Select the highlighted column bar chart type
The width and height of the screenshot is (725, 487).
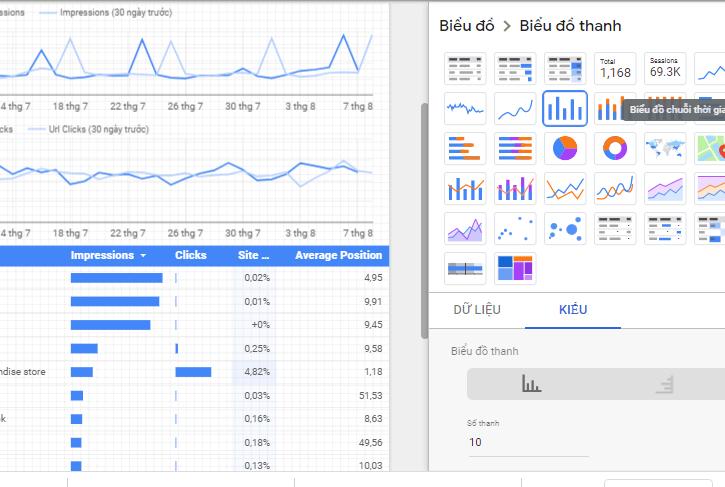565,109
